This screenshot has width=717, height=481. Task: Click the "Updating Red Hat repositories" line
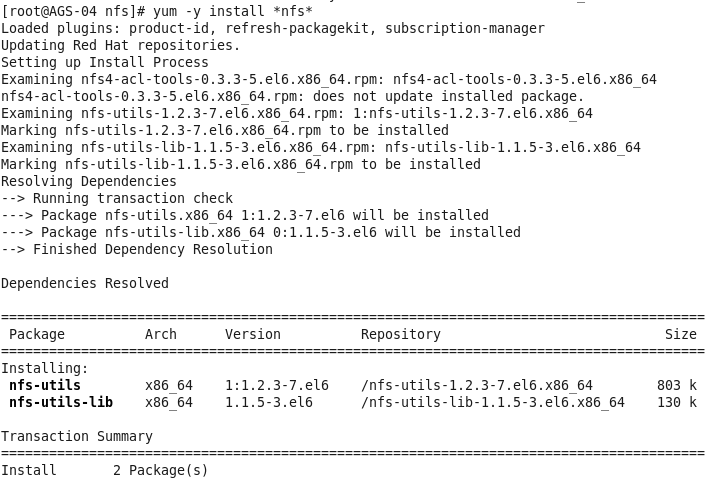coord(120,45)
